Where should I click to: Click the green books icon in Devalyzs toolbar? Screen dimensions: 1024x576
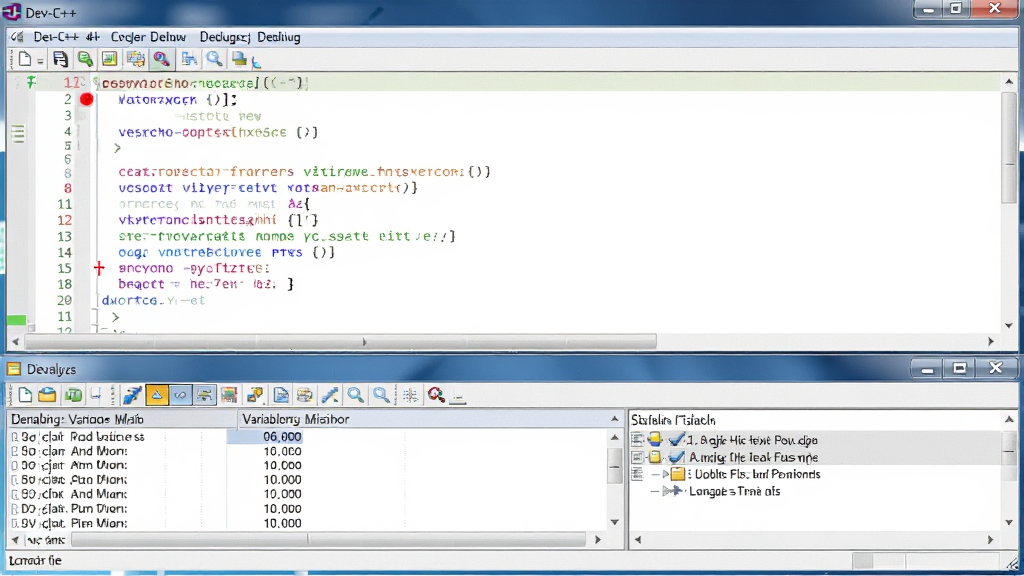tap(73, 394)
